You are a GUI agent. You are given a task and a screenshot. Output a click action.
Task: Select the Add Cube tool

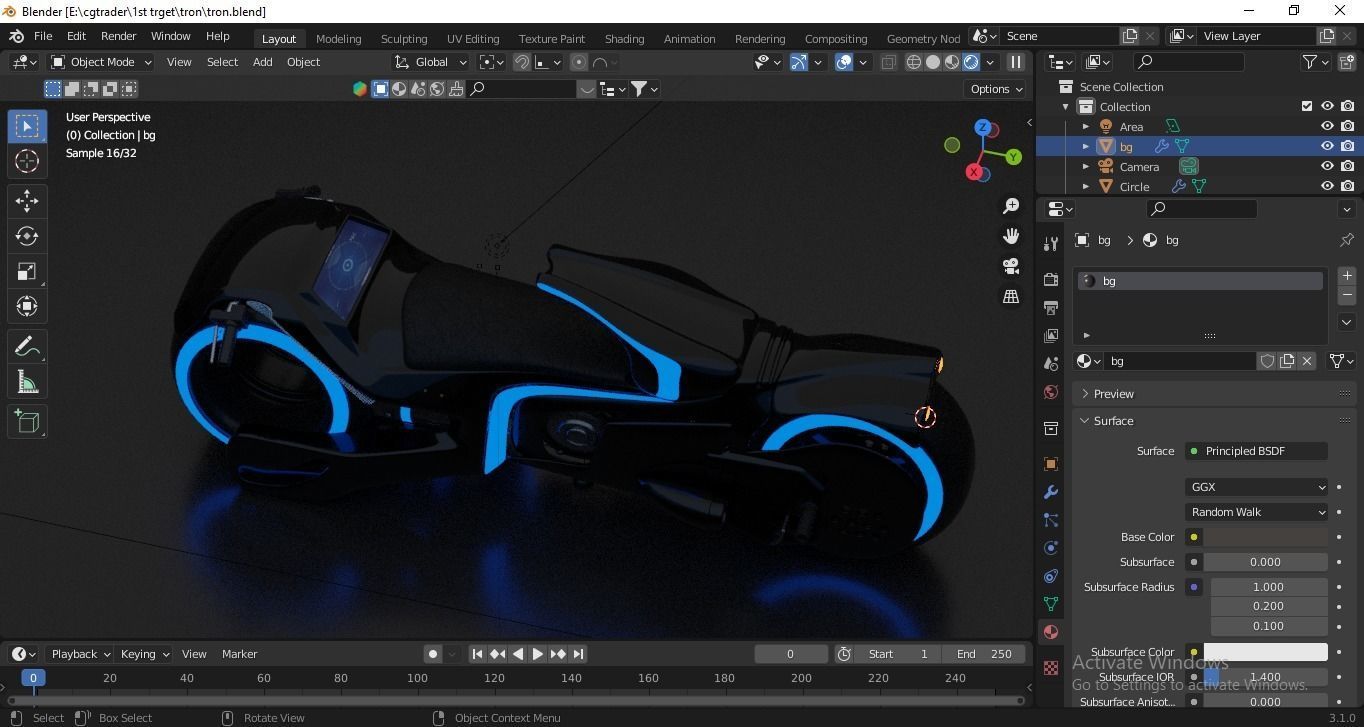(x=27, y=421)
